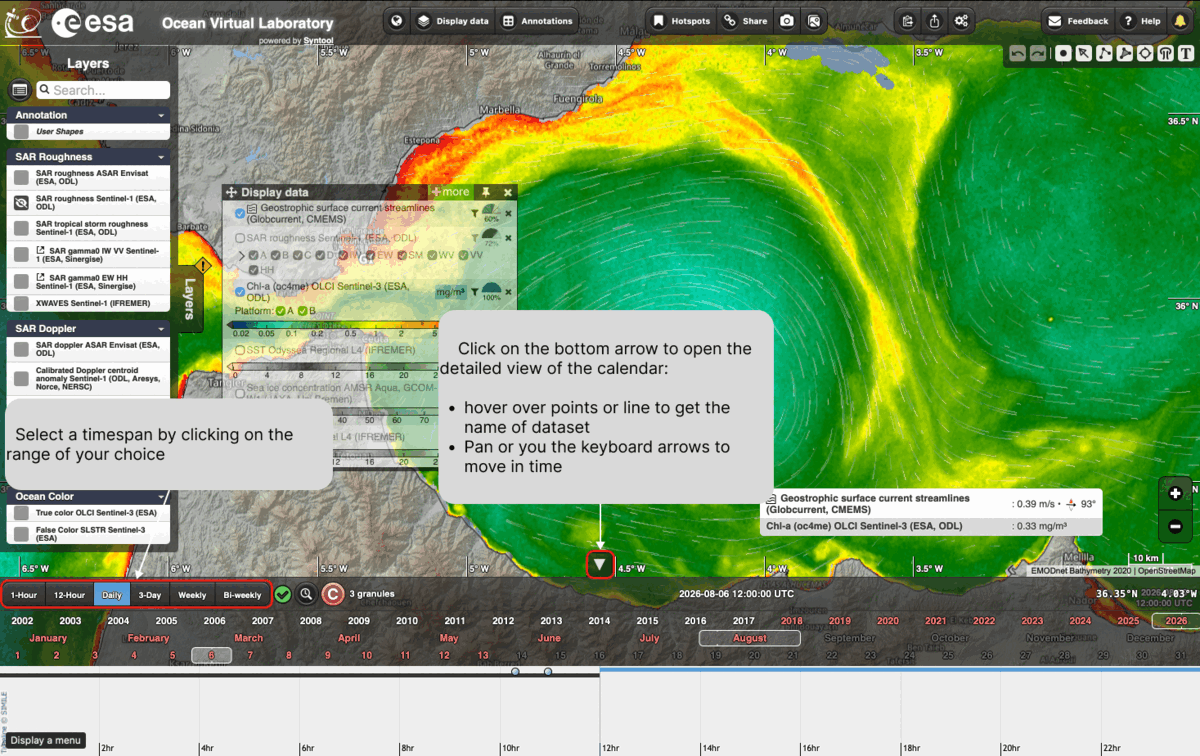Toggle the User Shapes layer checkbox
Image resolution: width=1200 pixels, height=756 pixels.
(20, 131)
